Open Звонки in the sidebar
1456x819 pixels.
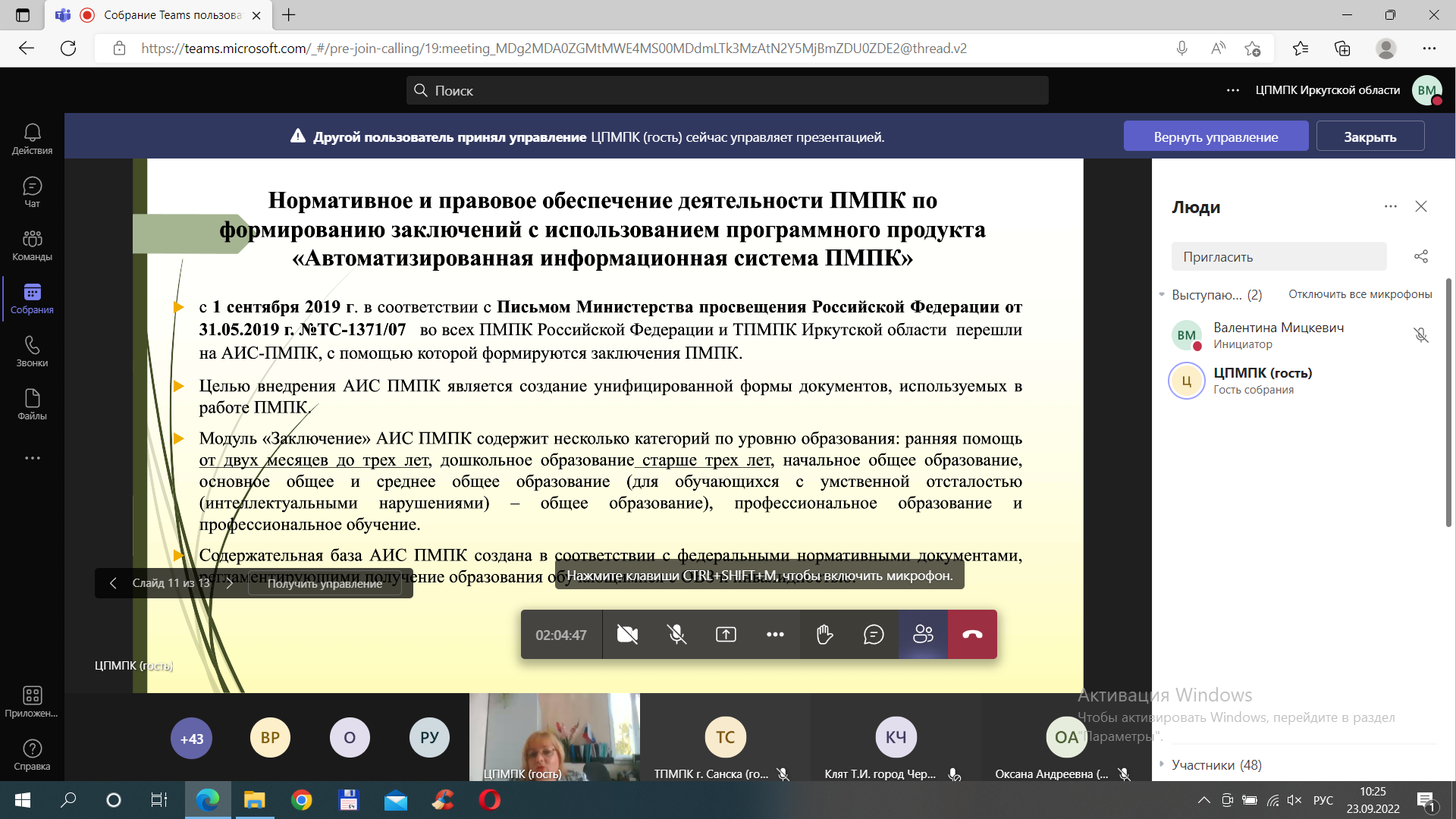point(32,351)
